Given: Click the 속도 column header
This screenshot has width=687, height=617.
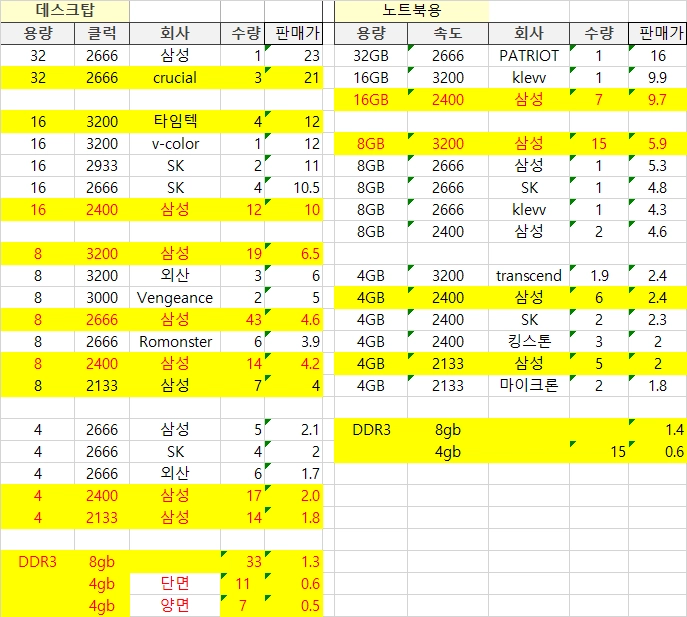Looking at the screenshot, I should [x=448, y=33].
